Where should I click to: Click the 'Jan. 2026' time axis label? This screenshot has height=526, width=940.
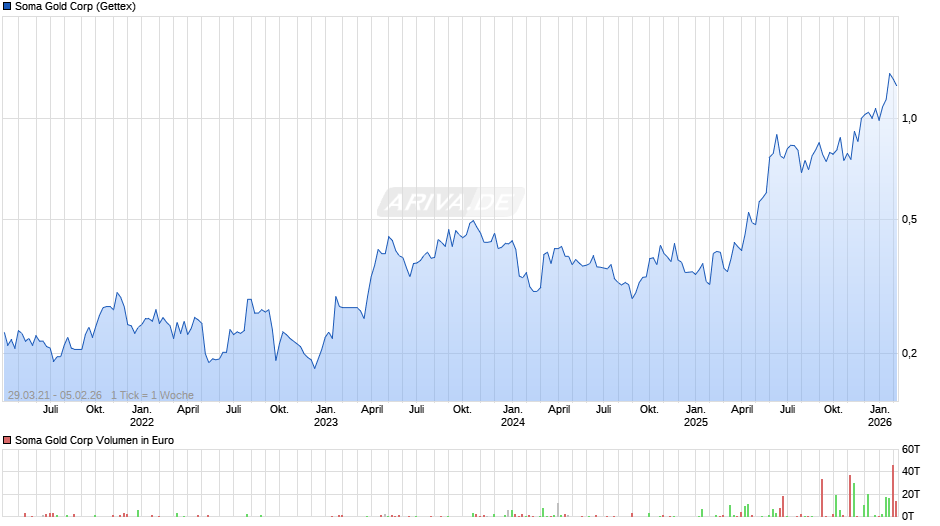879,416
